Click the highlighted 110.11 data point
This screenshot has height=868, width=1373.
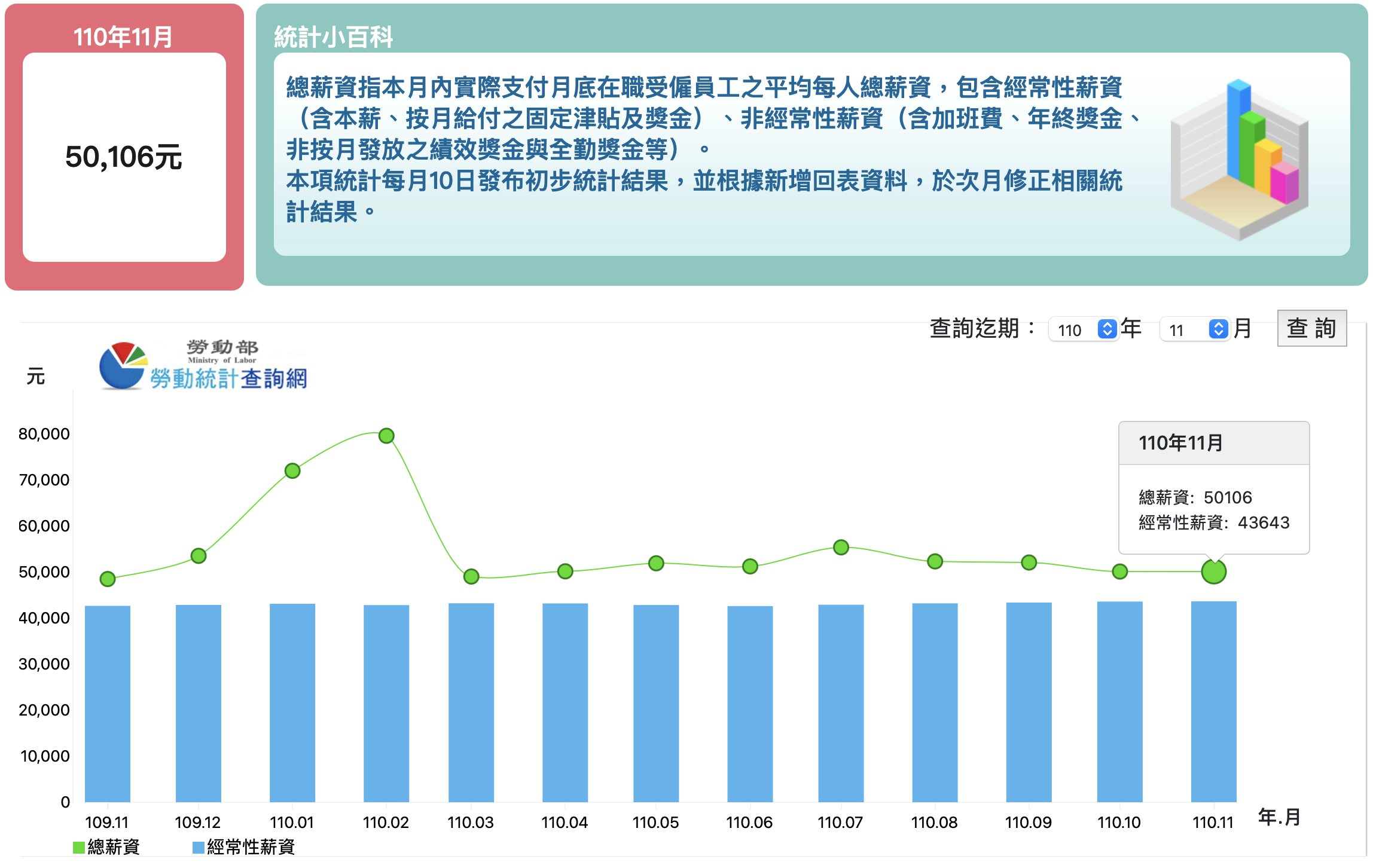(1214, 571)
